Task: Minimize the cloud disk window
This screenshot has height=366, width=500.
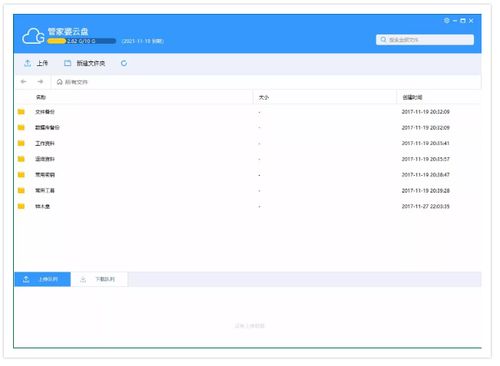Action: coord(455,21)
